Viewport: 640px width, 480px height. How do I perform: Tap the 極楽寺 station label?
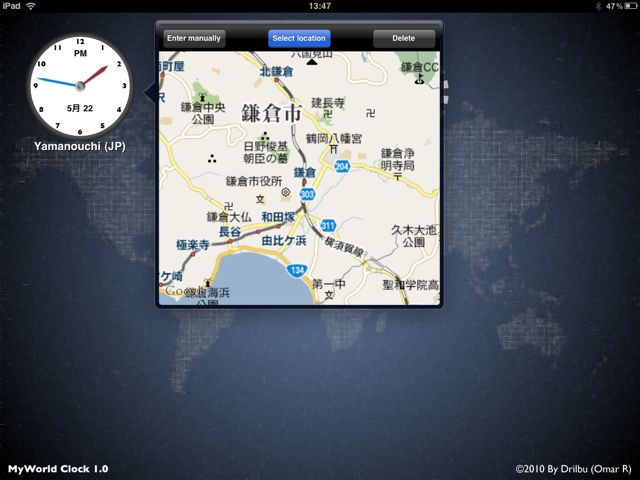[193, 245]
